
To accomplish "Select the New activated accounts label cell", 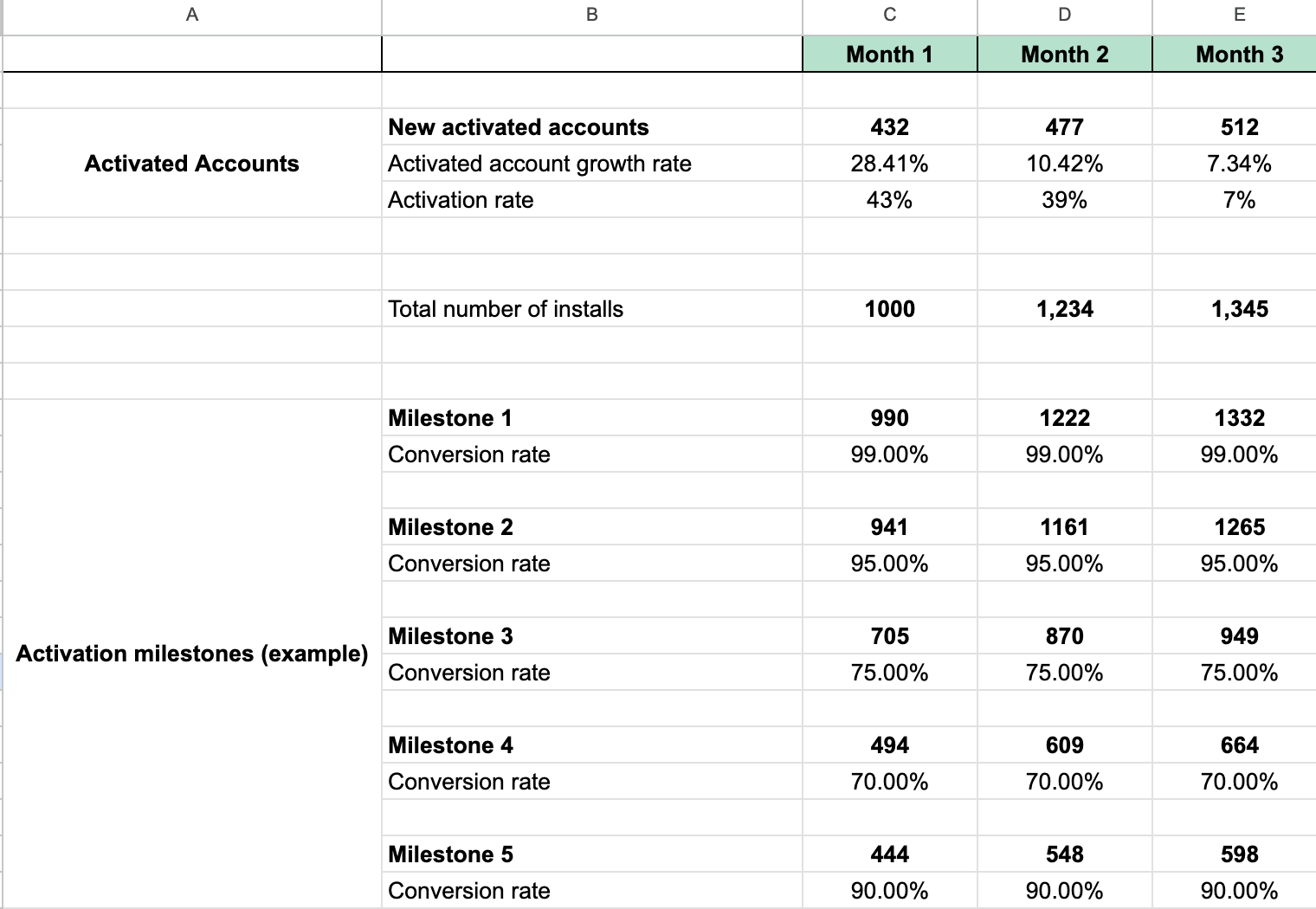I will pyautogui.click(x=592, y=127).
